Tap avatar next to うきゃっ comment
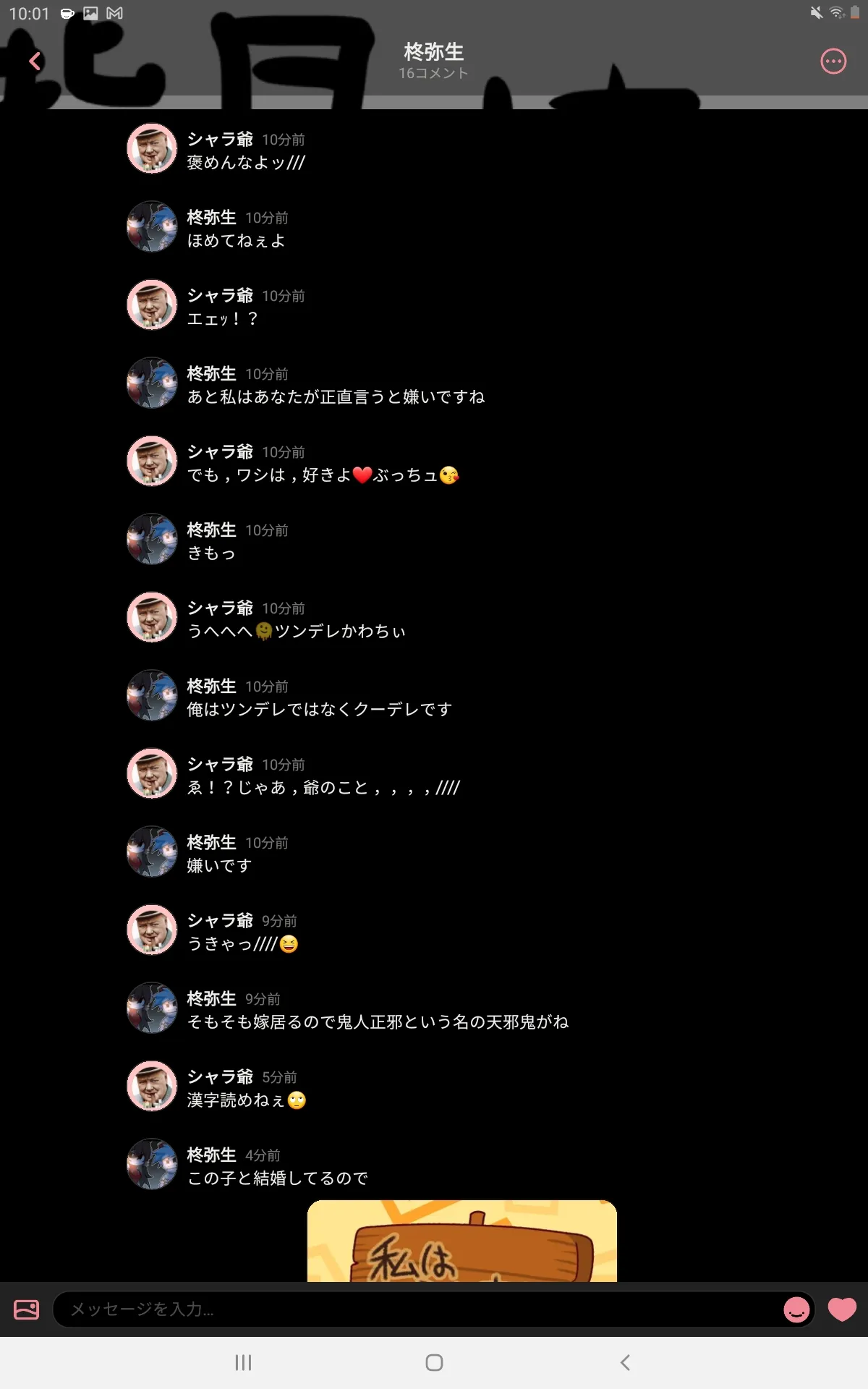868x1389 pixels. point(152,930)
